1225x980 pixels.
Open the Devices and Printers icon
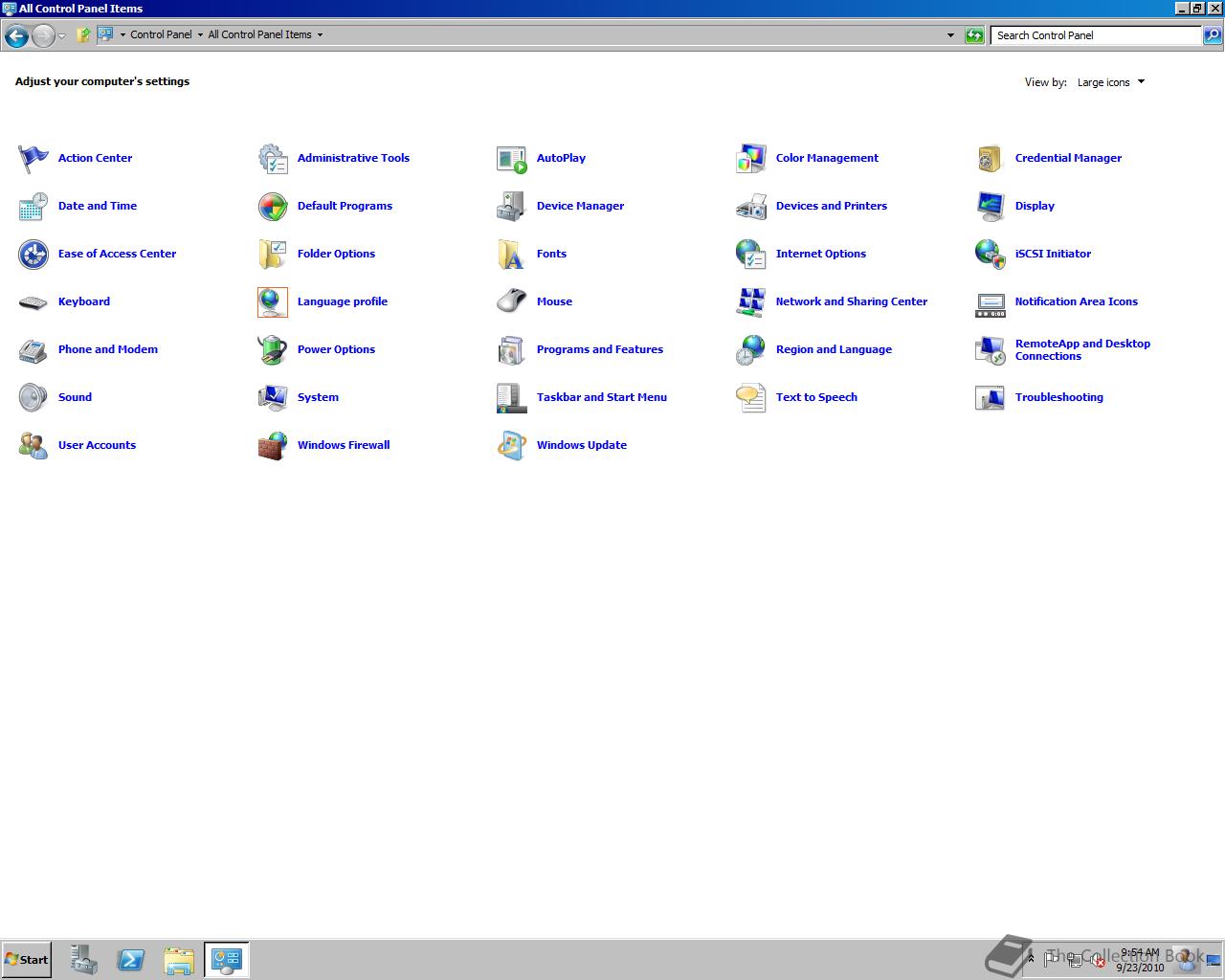751,207
